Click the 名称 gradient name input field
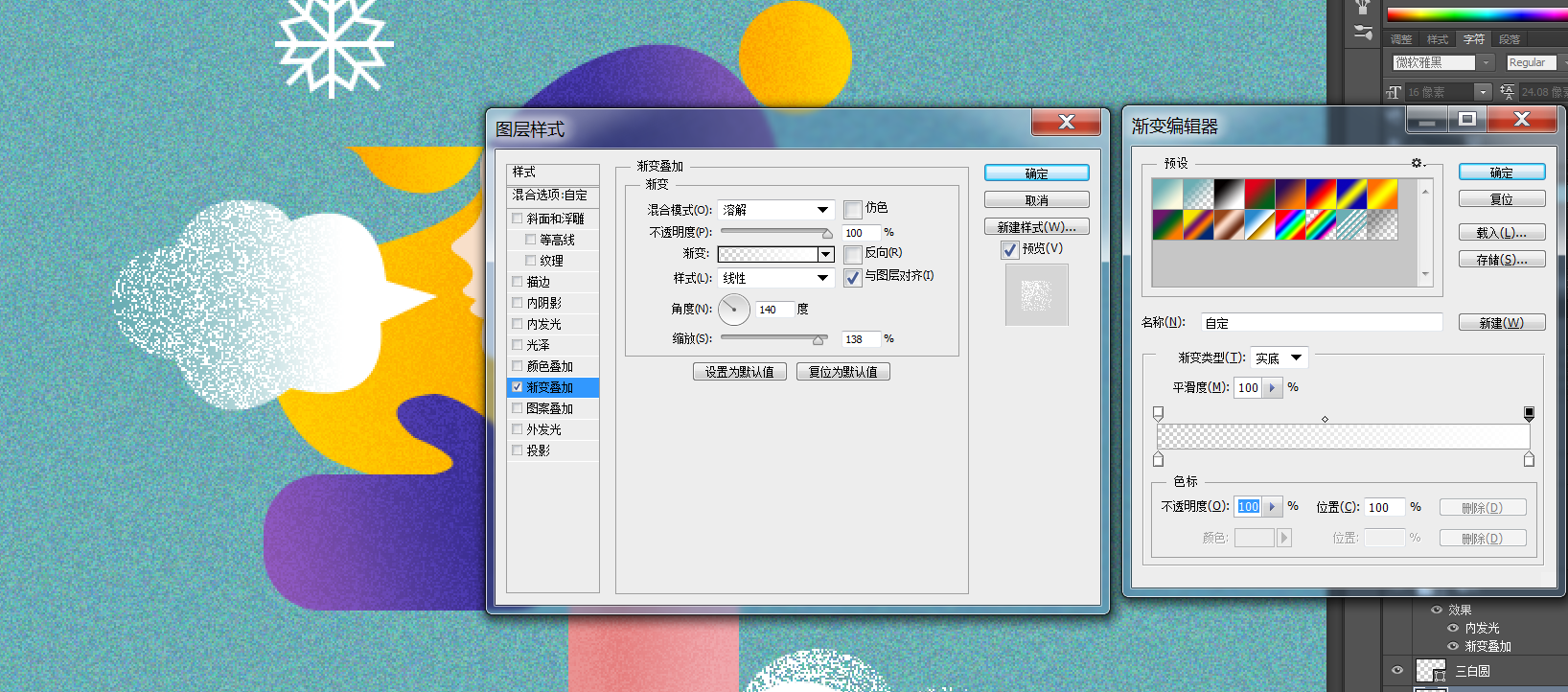Screen dimensions: 1568x692 (1322, 323)
